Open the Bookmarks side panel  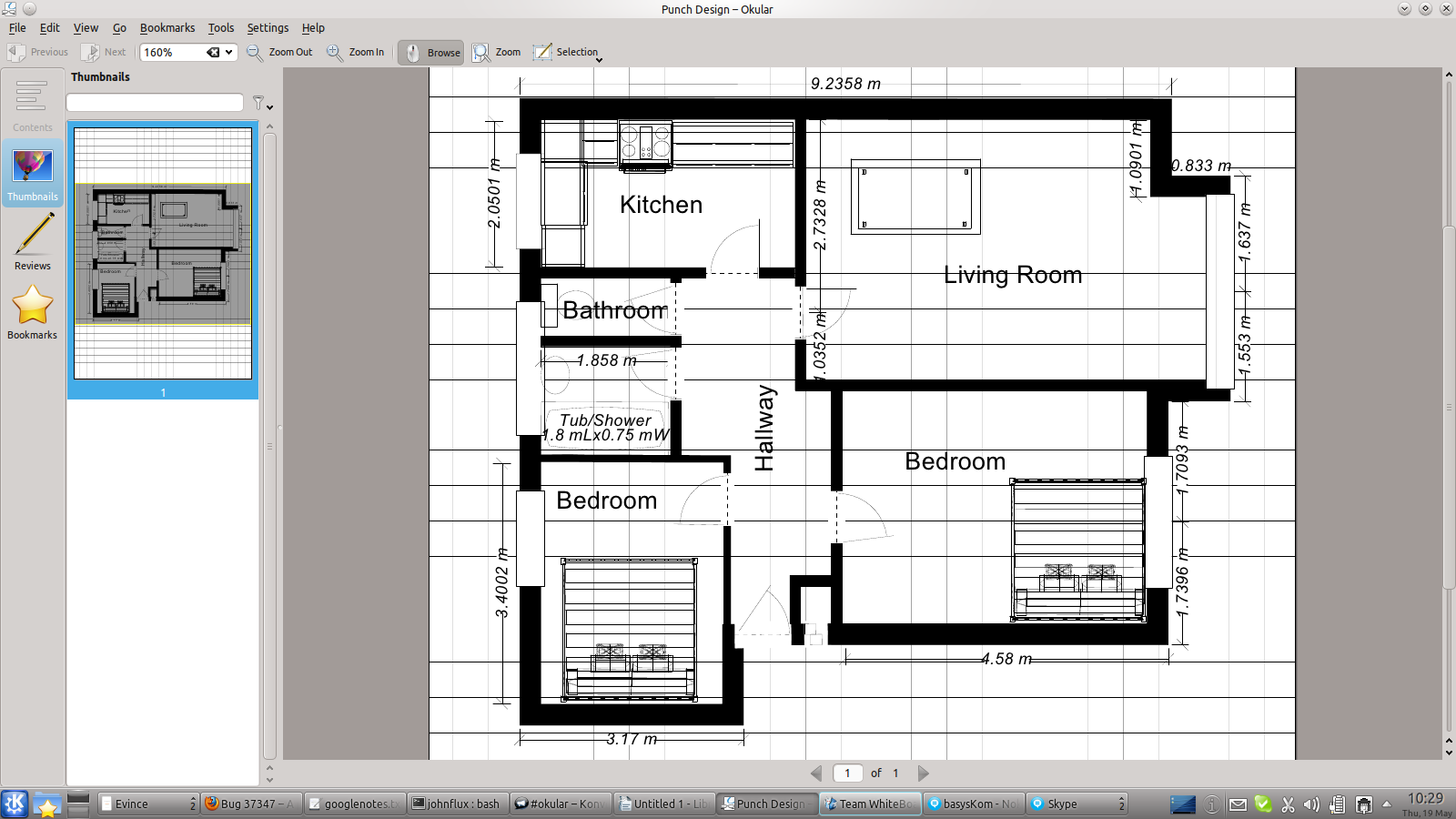click(x=33, y=311)
